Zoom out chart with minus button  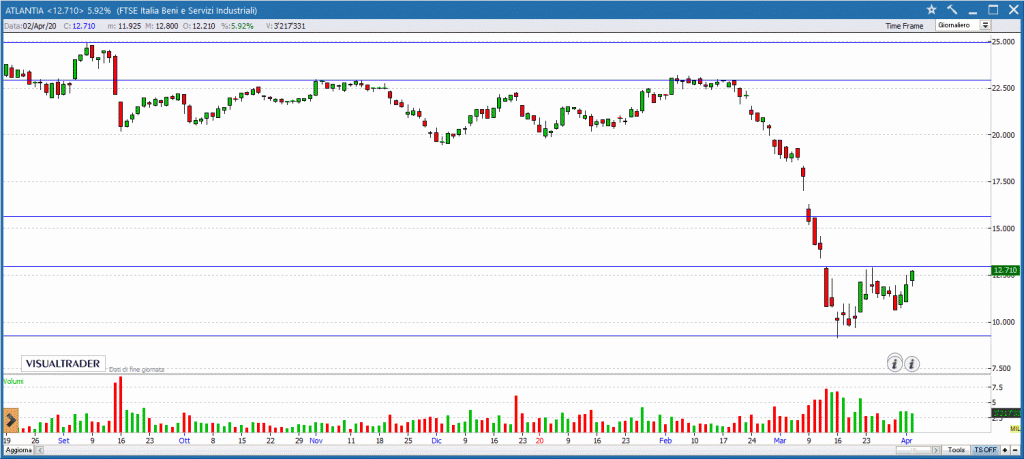[x=1015, y=451]
